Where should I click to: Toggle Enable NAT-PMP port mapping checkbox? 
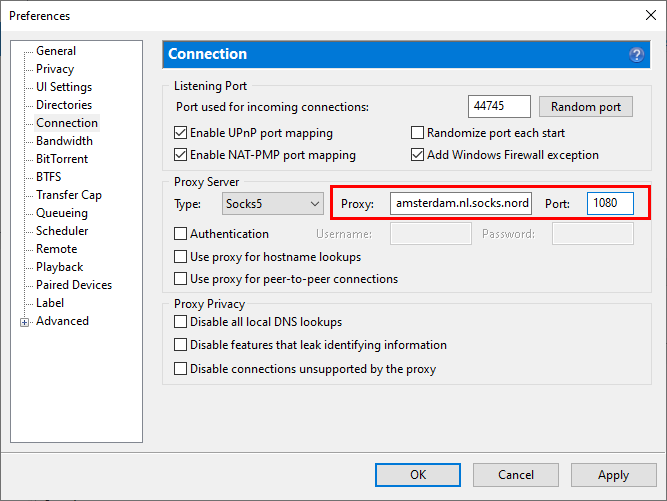(181, 155)
